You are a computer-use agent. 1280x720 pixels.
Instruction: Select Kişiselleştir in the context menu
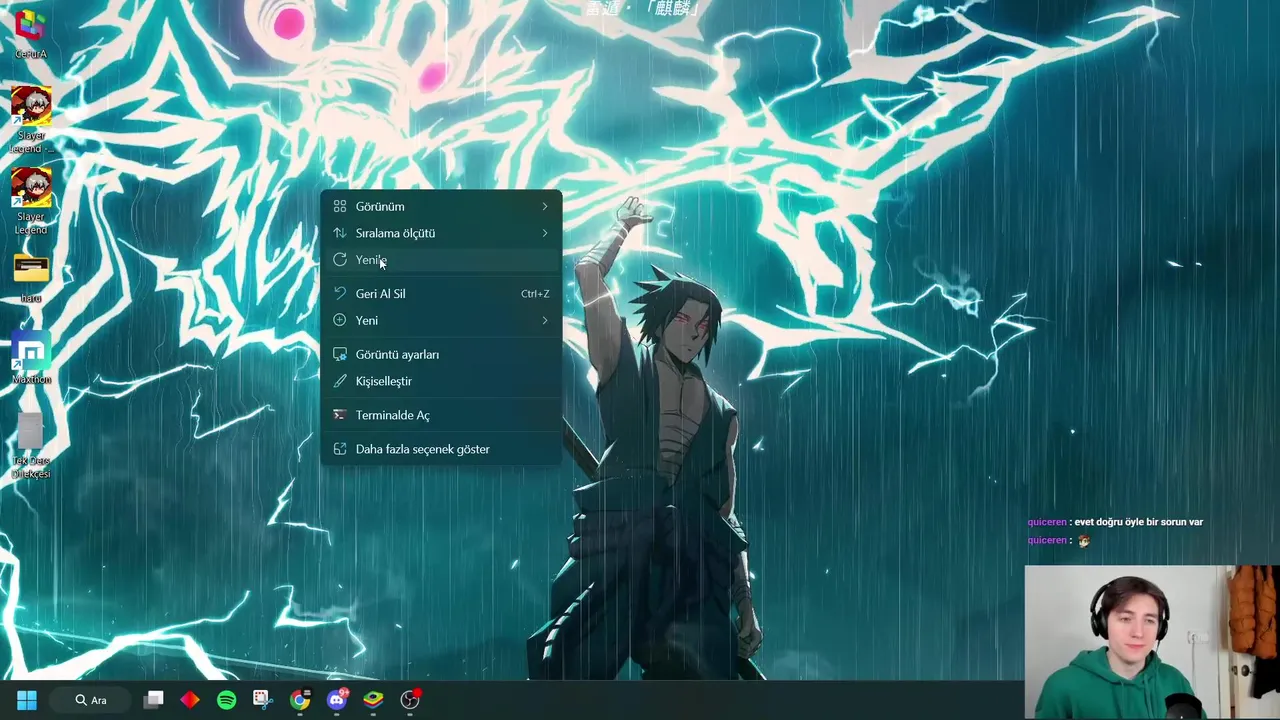pyautogui.click(x=441, y=381)
